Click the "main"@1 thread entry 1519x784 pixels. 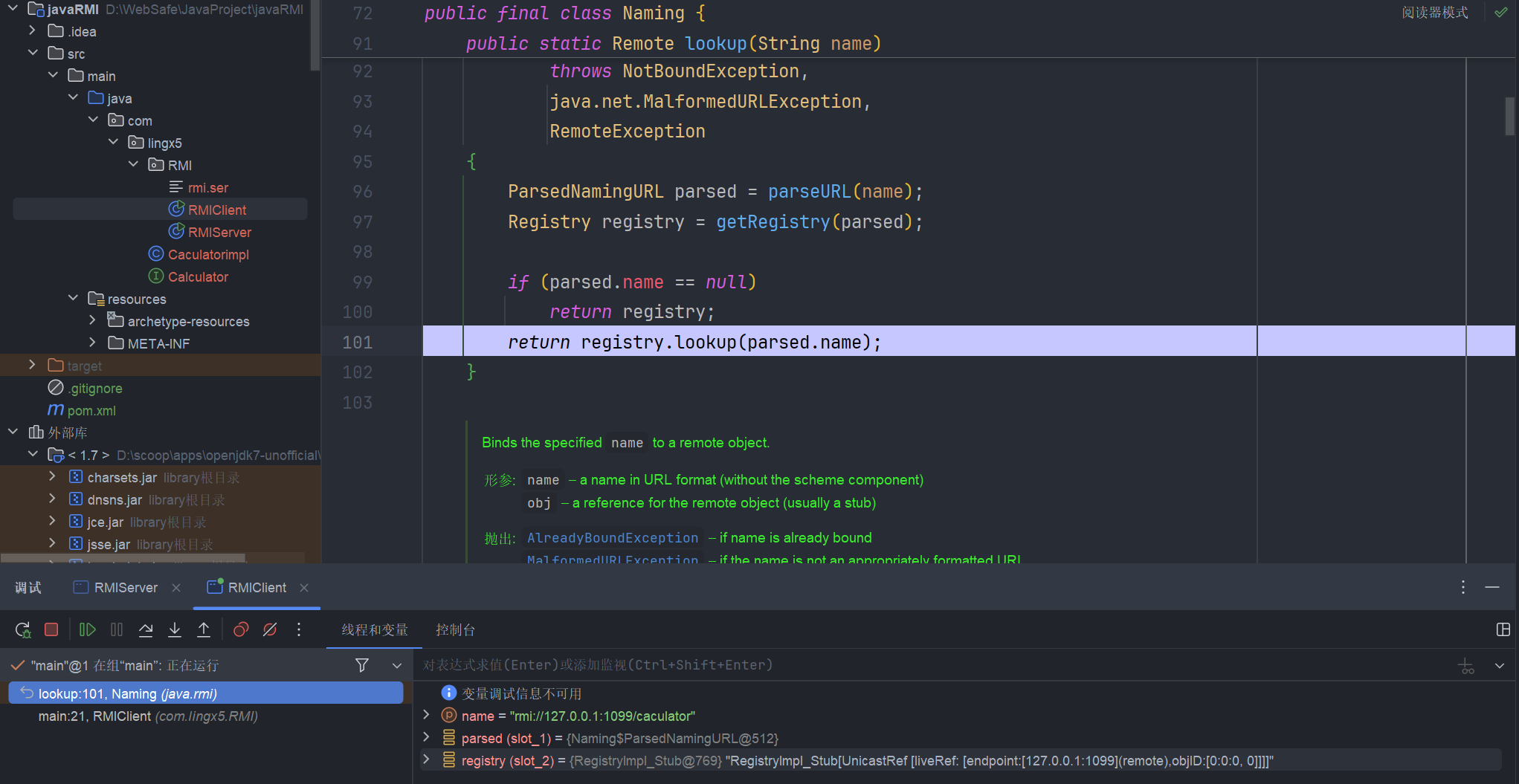[125, 666]
